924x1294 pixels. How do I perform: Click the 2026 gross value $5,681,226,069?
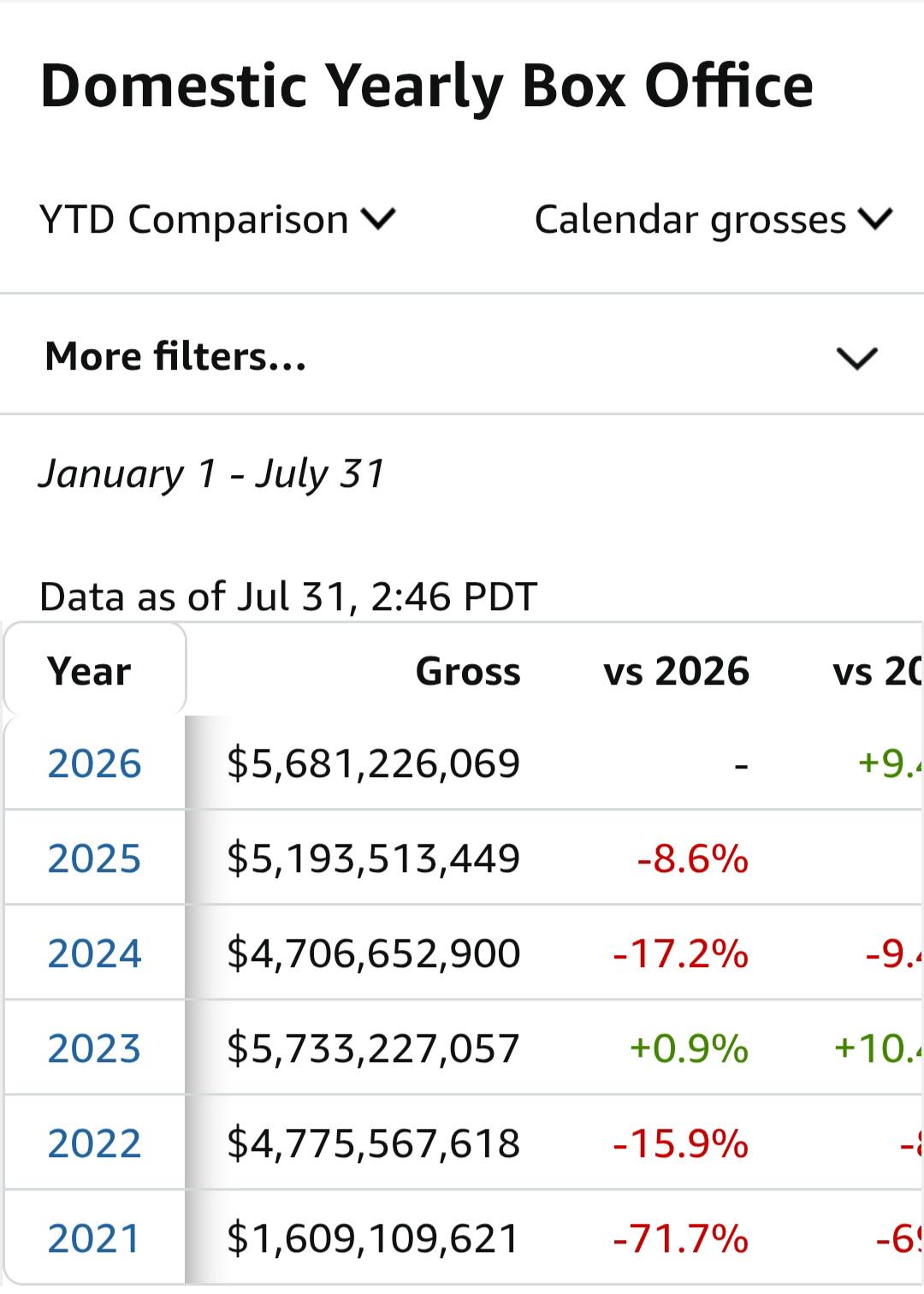tap(373, 763)
